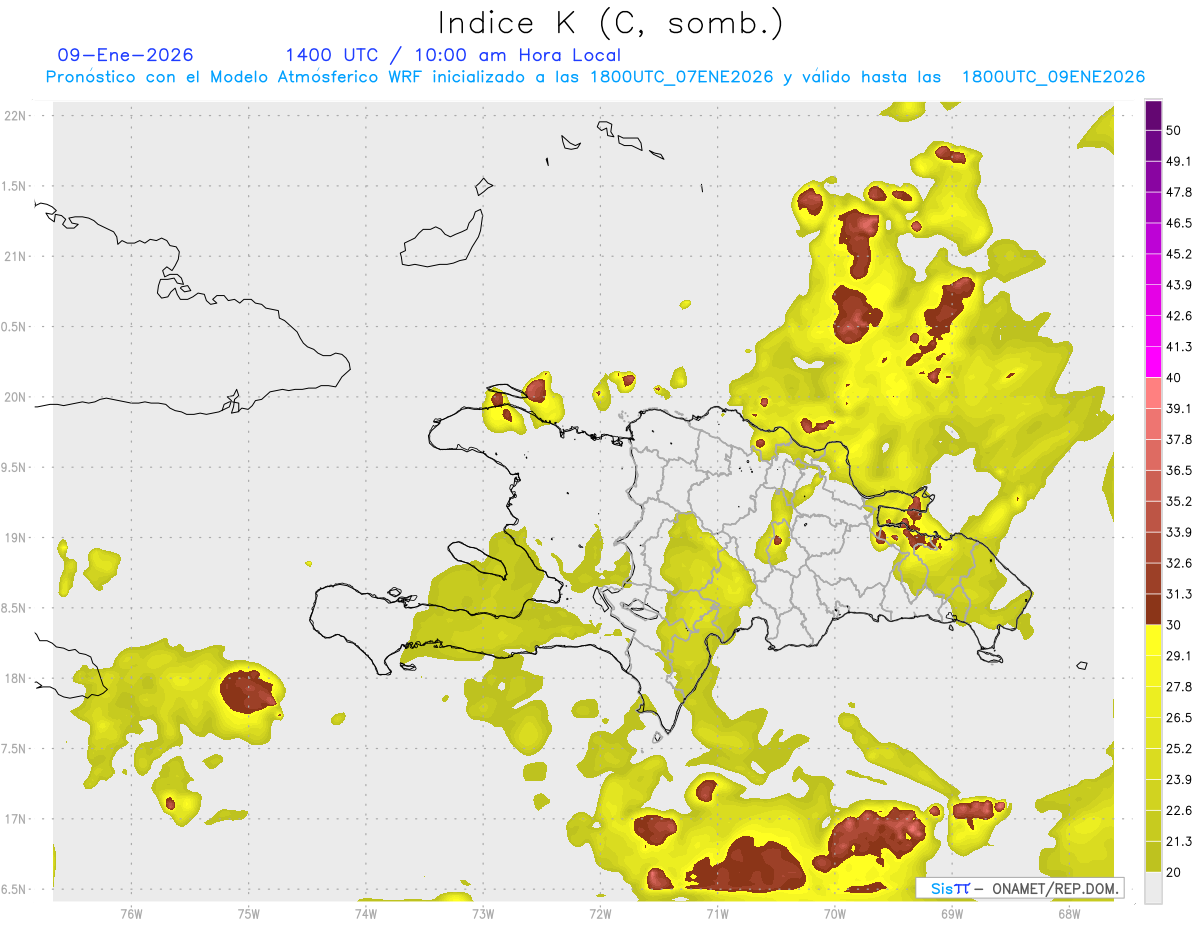Click the "71W" longitude label

click(x=717, y=914)
